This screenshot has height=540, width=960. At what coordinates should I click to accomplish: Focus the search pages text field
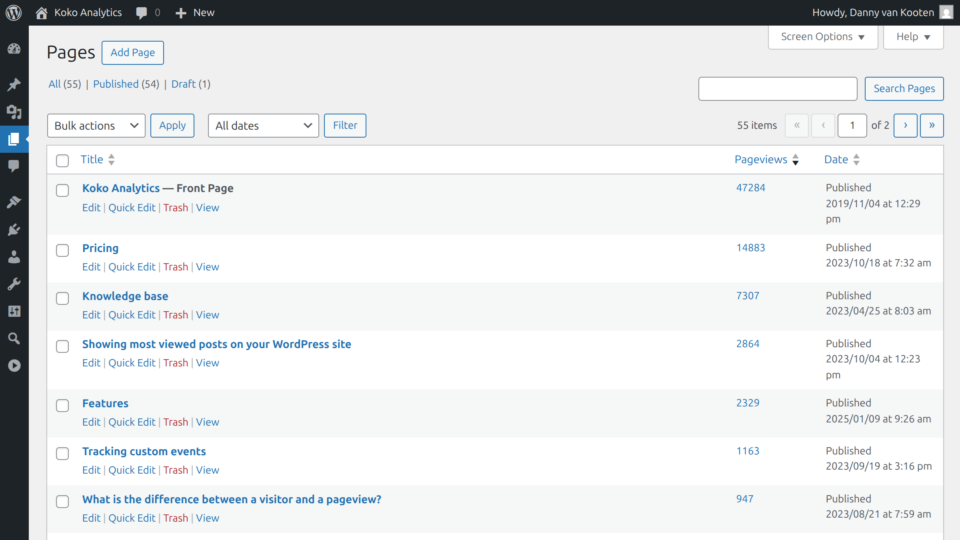point(778,89)
